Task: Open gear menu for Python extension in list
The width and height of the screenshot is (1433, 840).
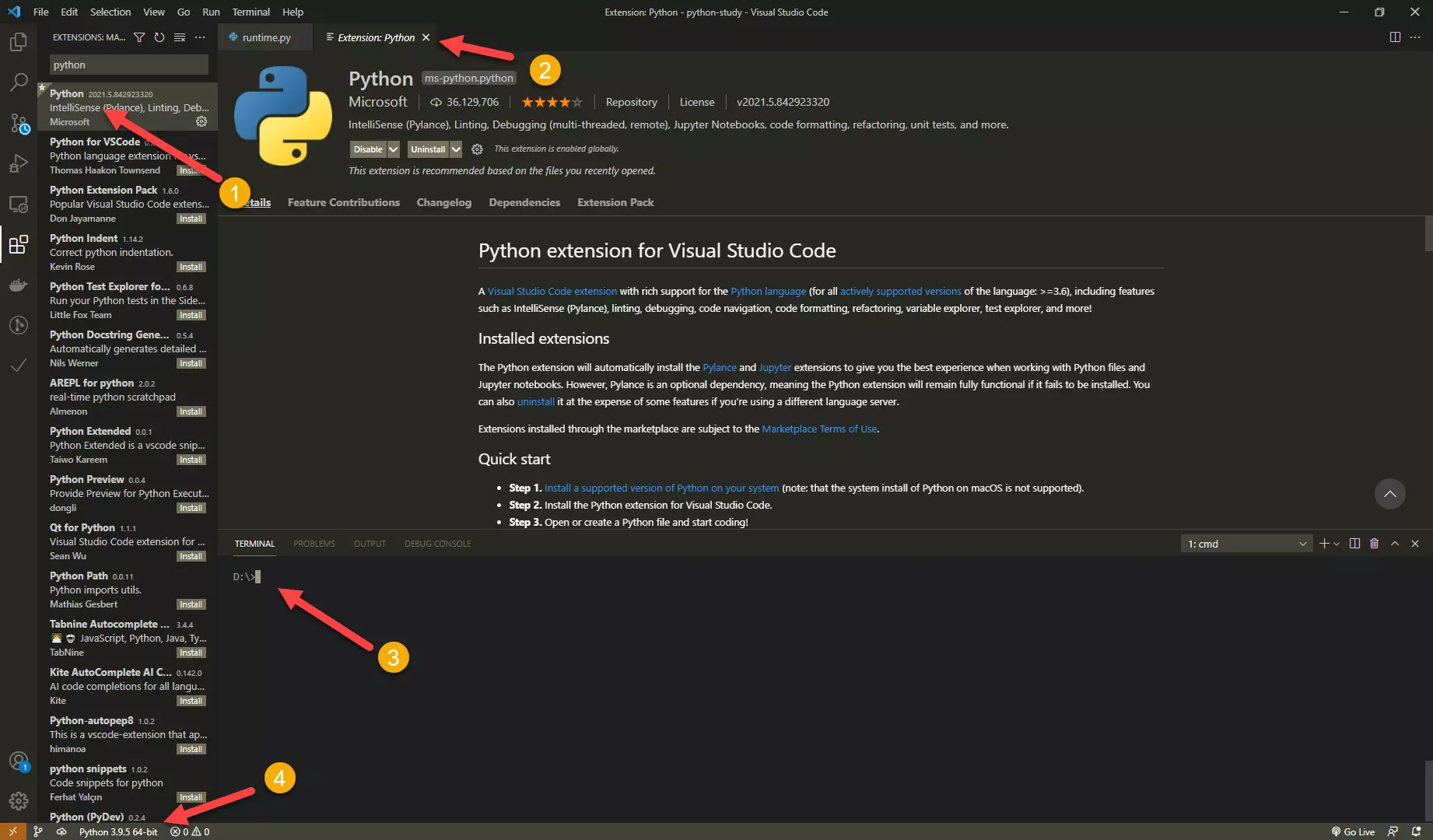Action: (x=201, y=121)
